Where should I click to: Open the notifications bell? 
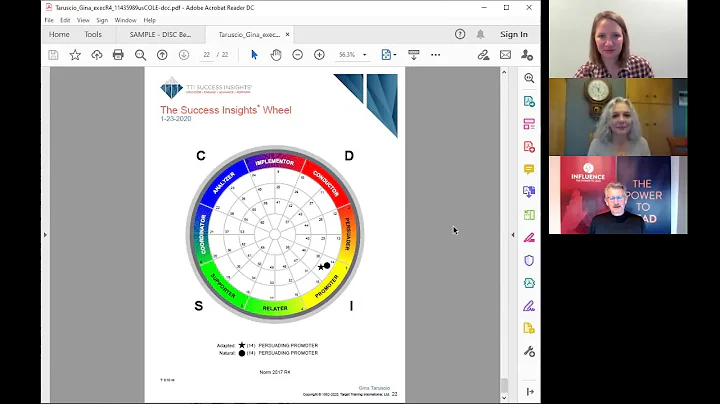[x=480, y=34]
